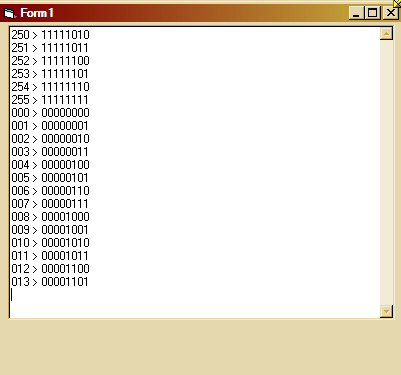This screenshot has height=375, width=401.
Task: Click the line "255 > 11111111"
Action: coord(50,100)
